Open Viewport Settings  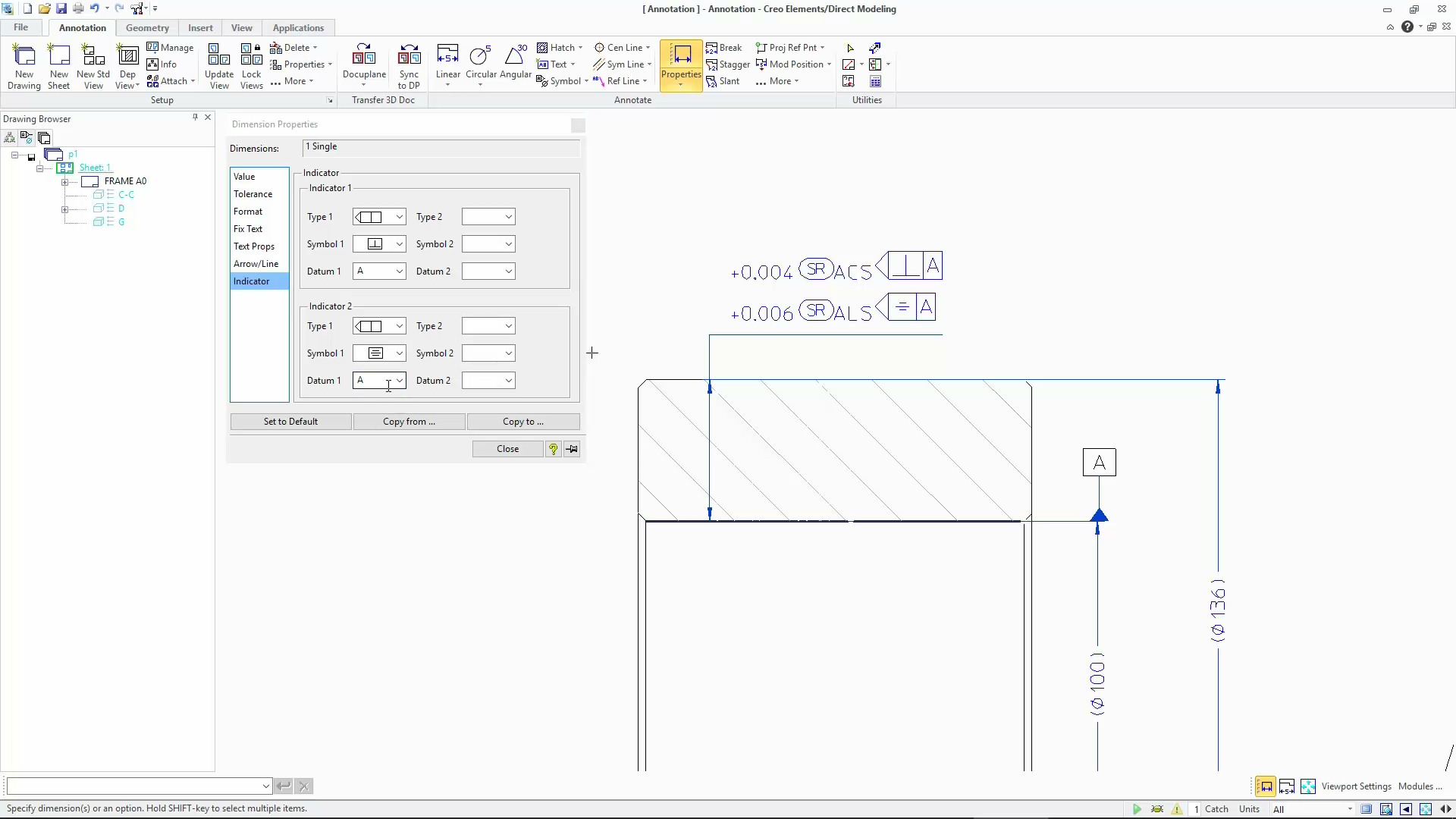[1356, 786]
